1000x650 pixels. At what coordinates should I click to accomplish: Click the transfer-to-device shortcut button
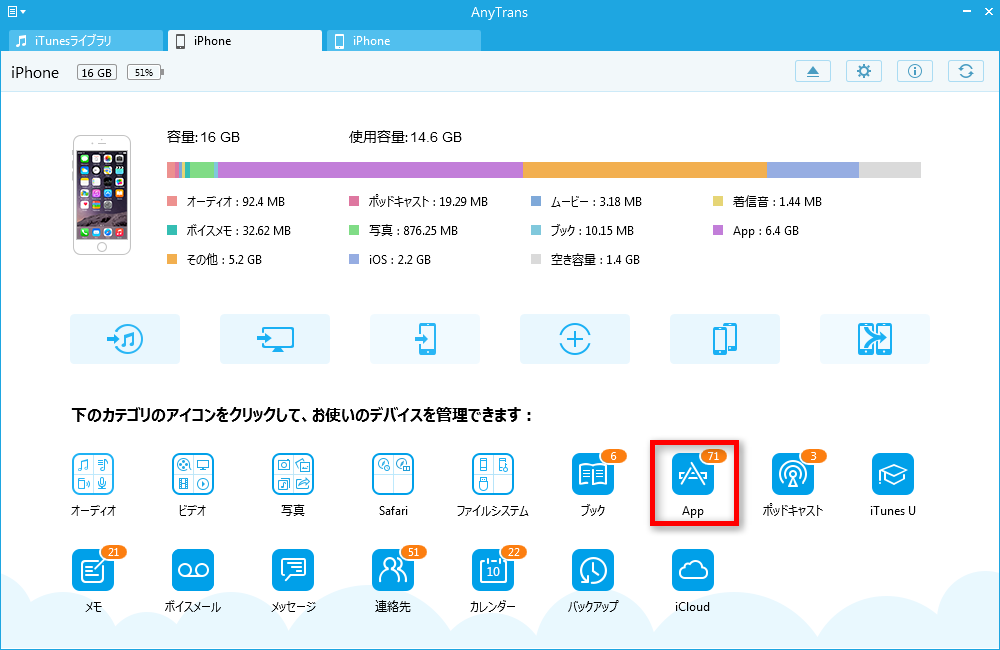pyautogui.click(x=425, y=339)
